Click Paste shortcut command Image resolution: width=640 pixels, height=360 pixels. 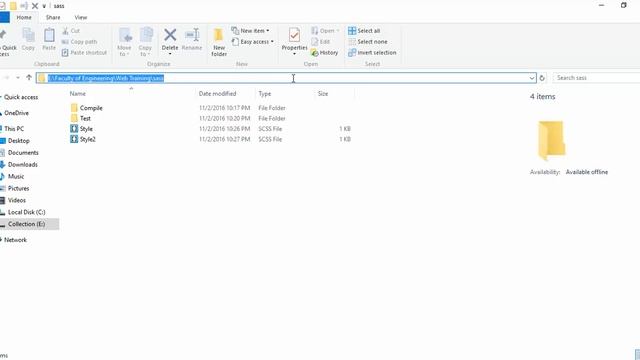coord(84,53)
